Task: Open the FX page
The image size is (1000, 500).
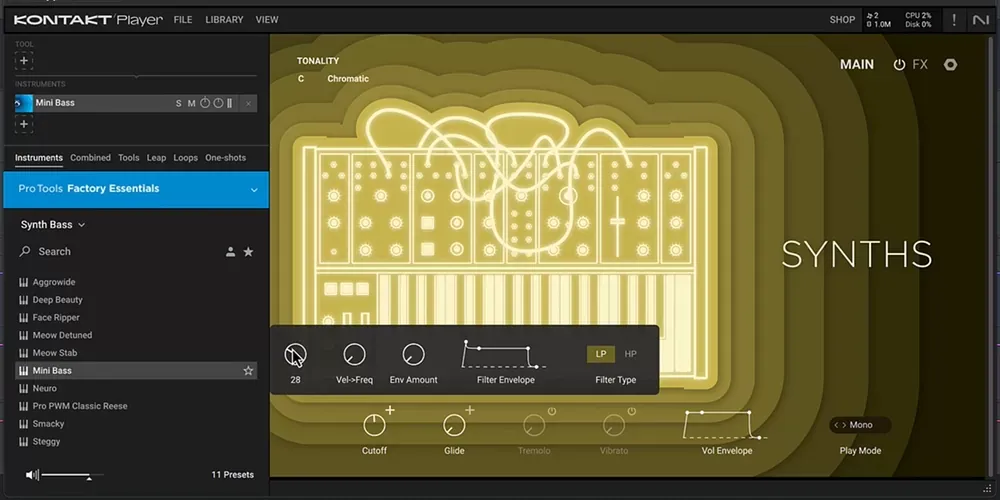Action: [x=920, y=64]
